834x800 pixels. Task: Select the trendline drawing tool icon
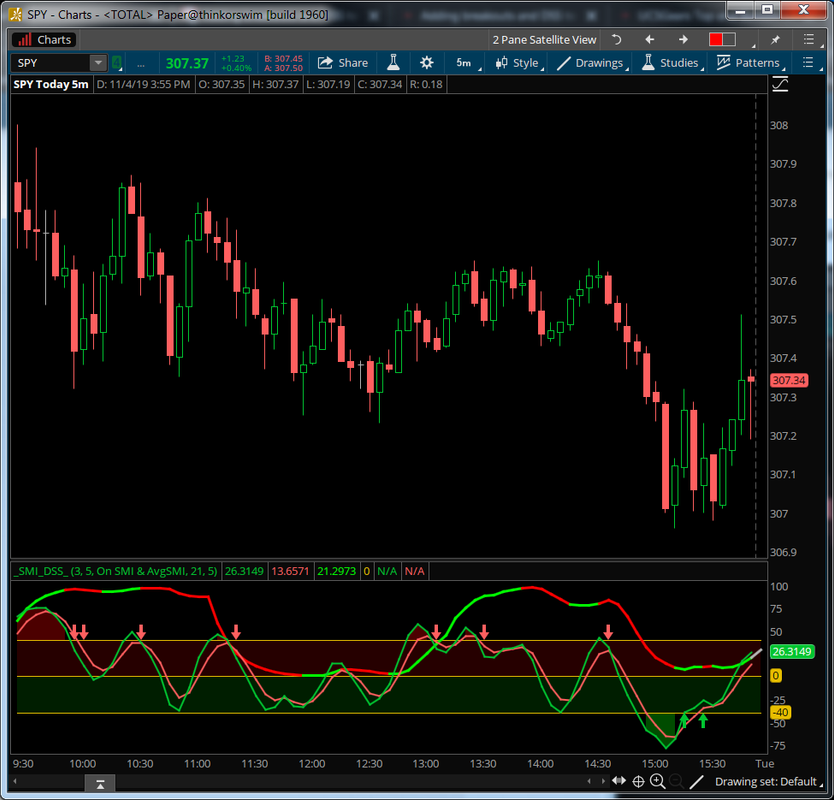696,781
